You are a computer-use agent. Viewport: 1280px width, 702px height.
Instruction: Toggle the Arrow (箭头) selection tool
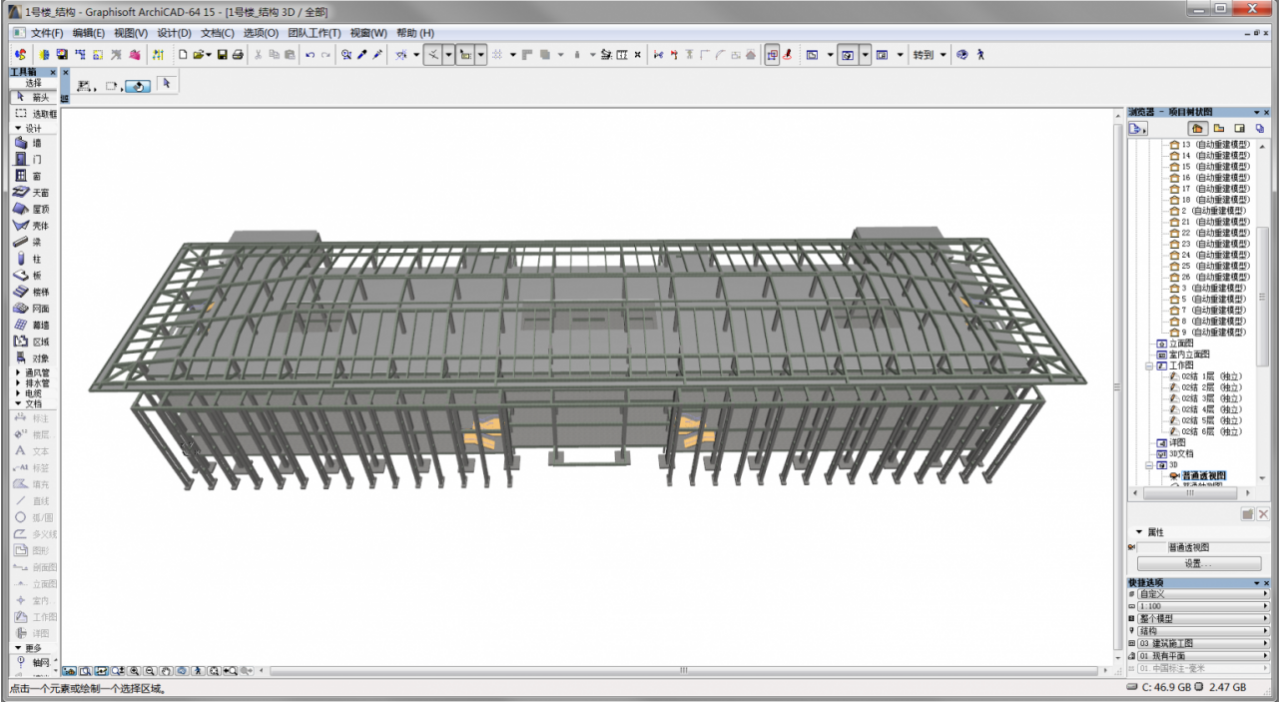[x=34, y=98]
